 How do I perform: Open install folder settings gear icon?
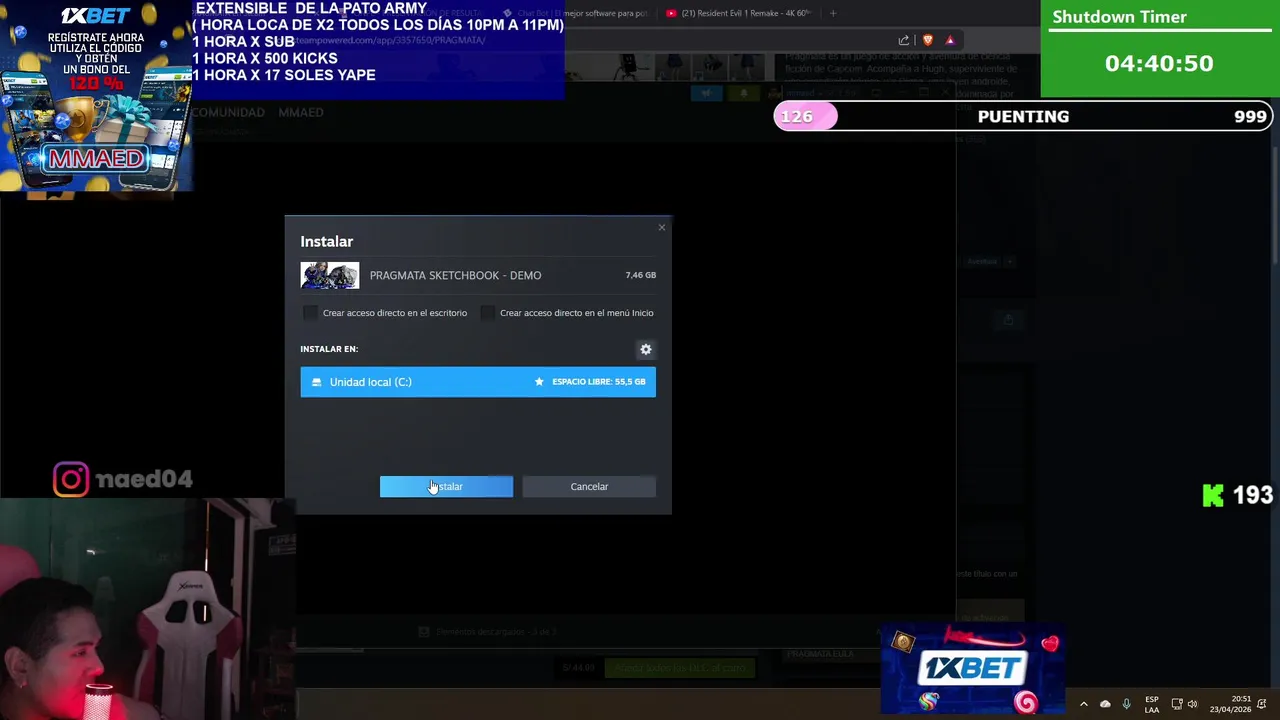(646, 349)
